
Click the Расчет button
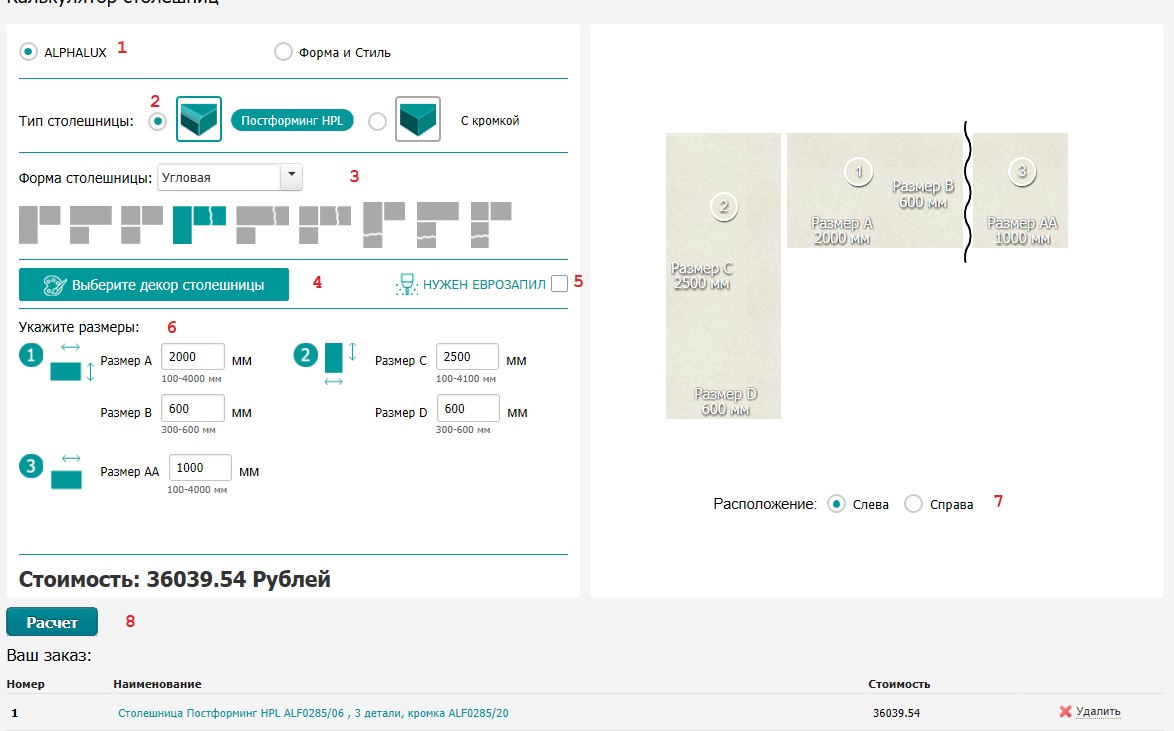click(52, 622)
